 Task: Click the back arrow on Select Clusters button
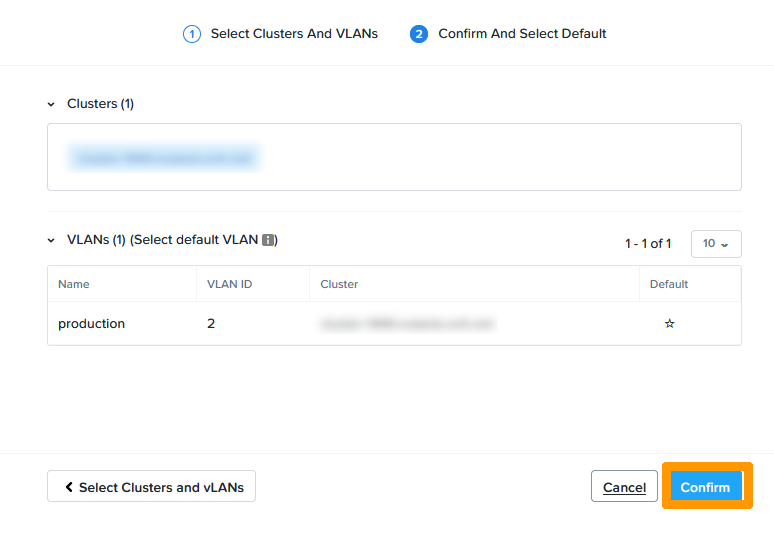click(69, 487)
